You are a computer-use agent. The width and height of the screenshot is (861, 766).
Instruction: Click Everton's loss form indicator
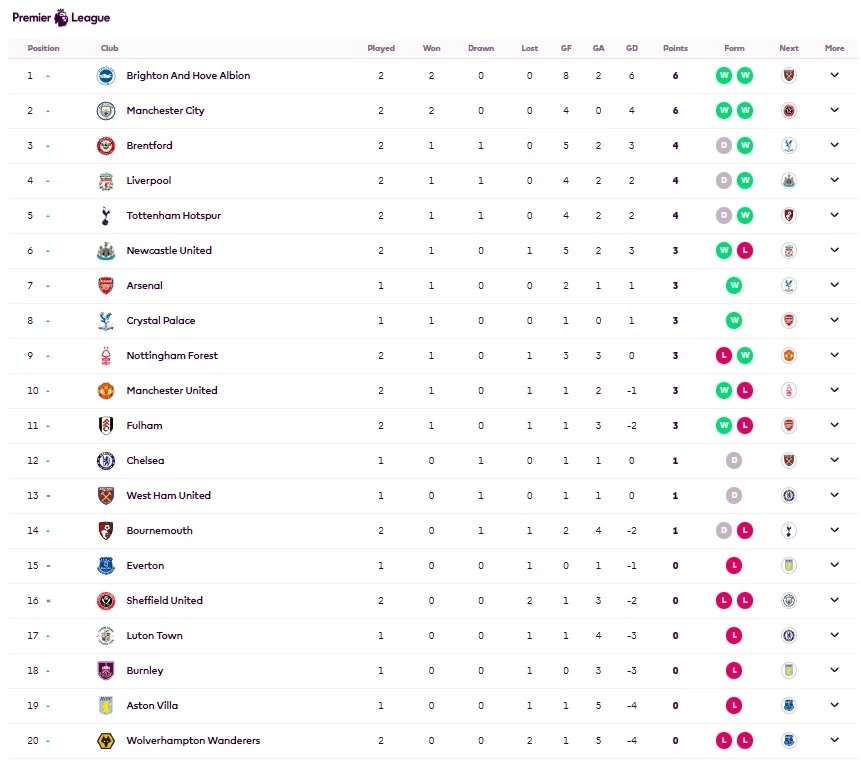[735, 566]
